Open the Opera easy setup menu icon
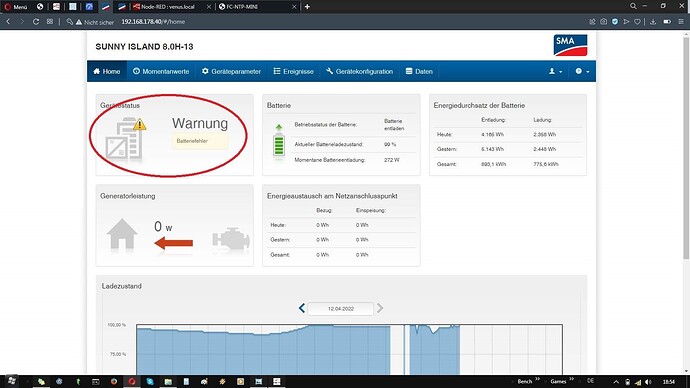Viewport: 690px width, 388px height. [x=681, y=22]
